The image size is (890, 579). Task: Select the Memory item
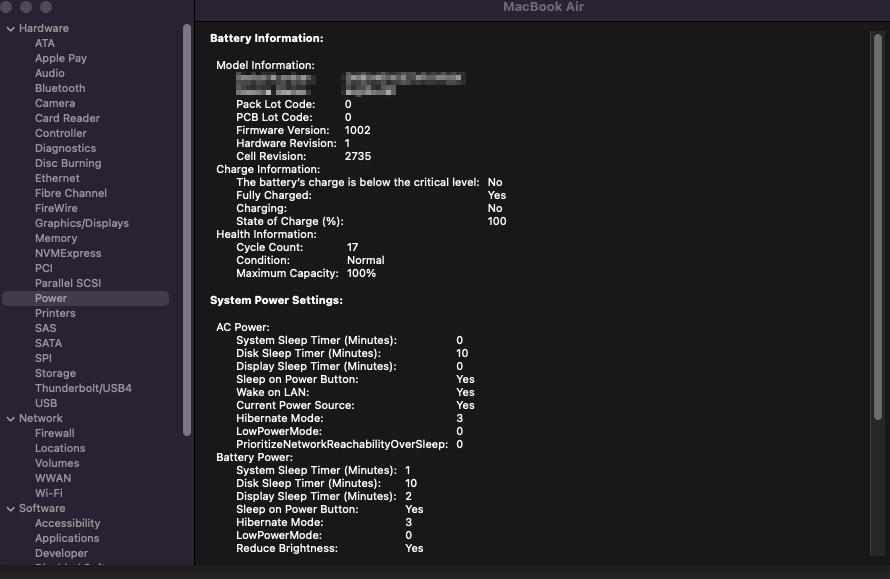[x=56, y=238]
